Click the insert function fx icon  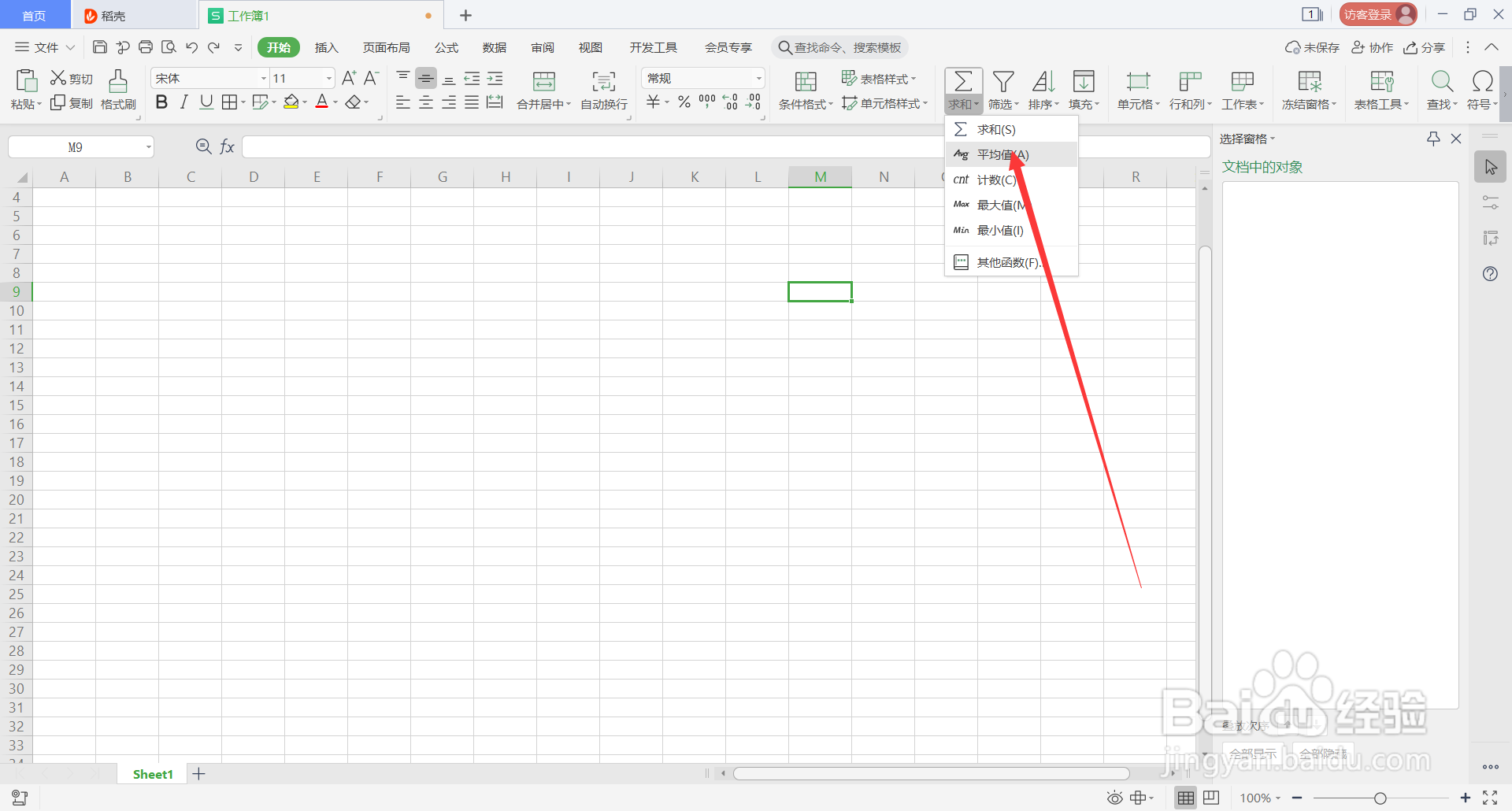click(x=227, y=146)
